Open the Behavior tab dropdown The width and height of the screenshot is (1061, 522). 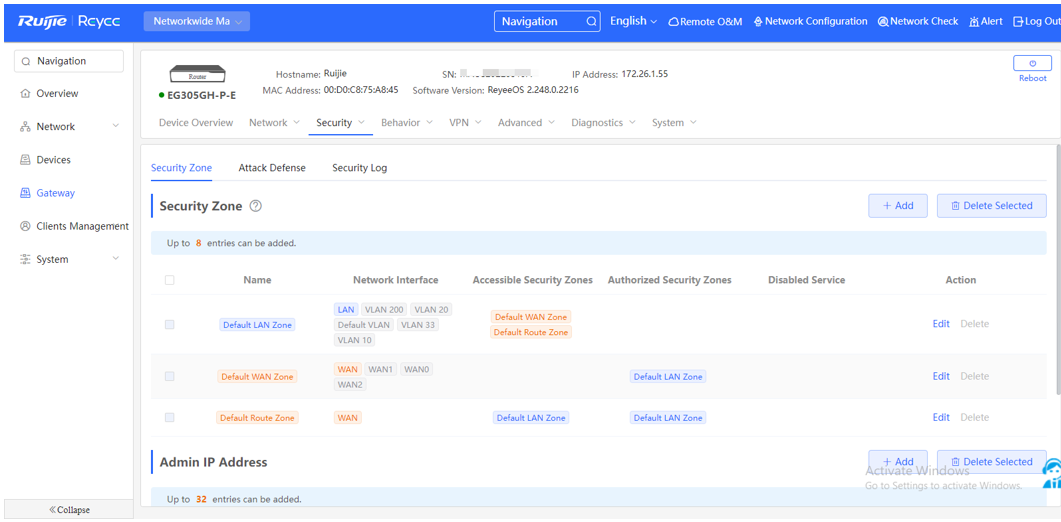point(407,123)
